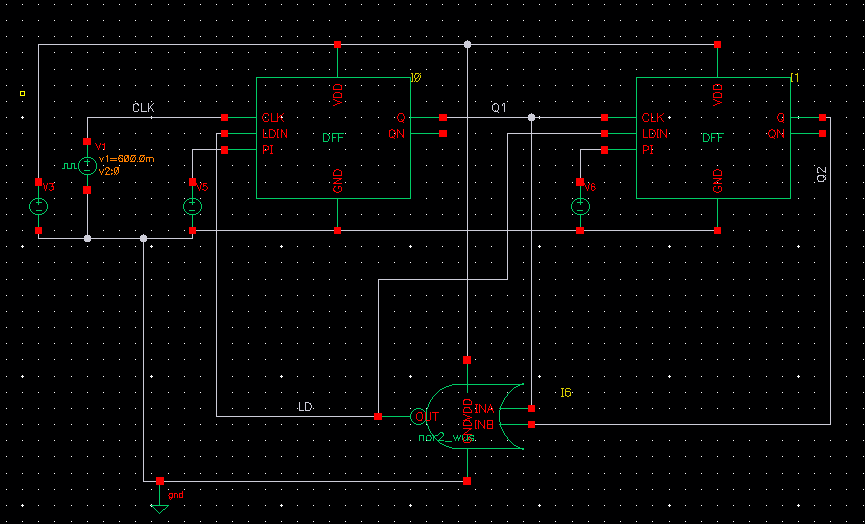865x524 pixels.
Task: Click the V6 source name label
Action: 590,187
